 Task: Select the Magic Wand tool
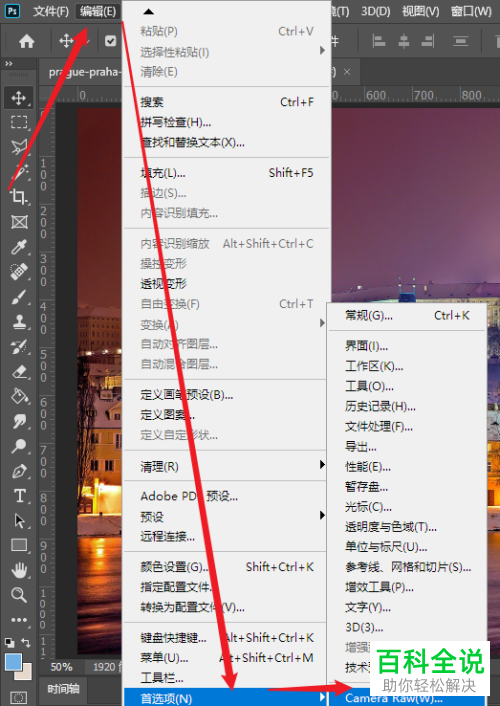(18, 172)
